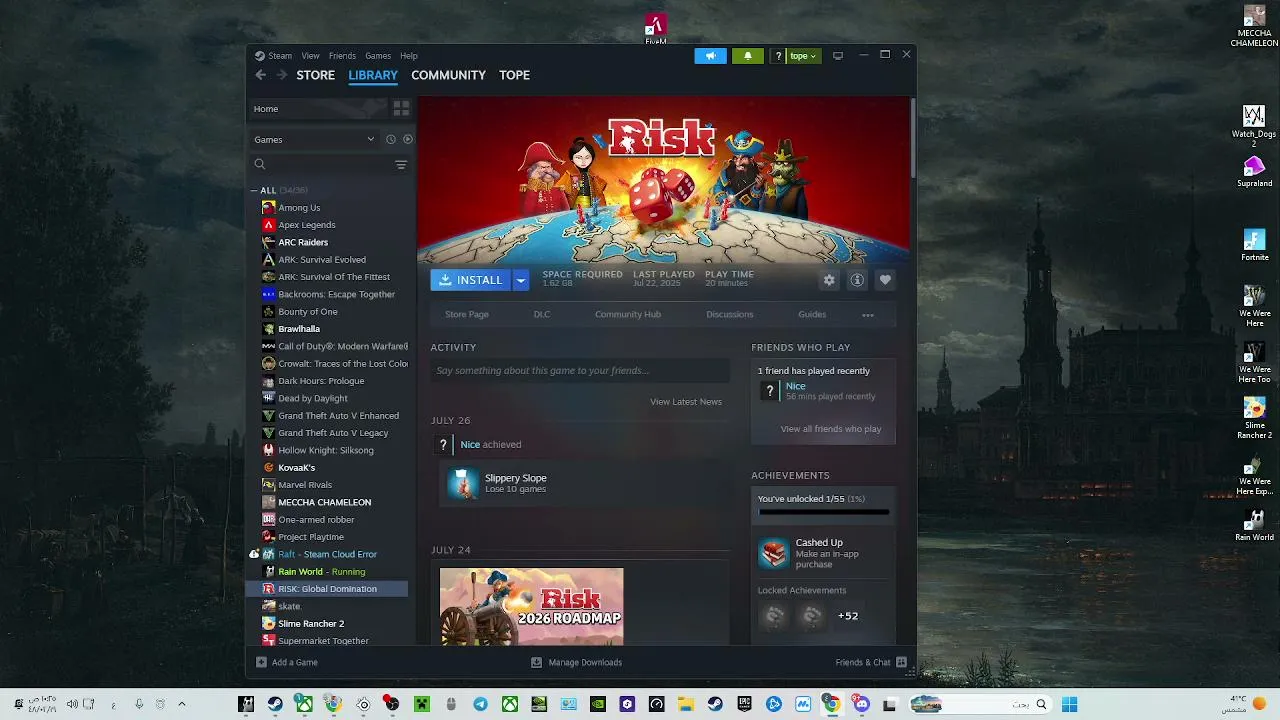Switch to the COMMUNITY tab
This screenshot has width=1280, height=720.
448,75
